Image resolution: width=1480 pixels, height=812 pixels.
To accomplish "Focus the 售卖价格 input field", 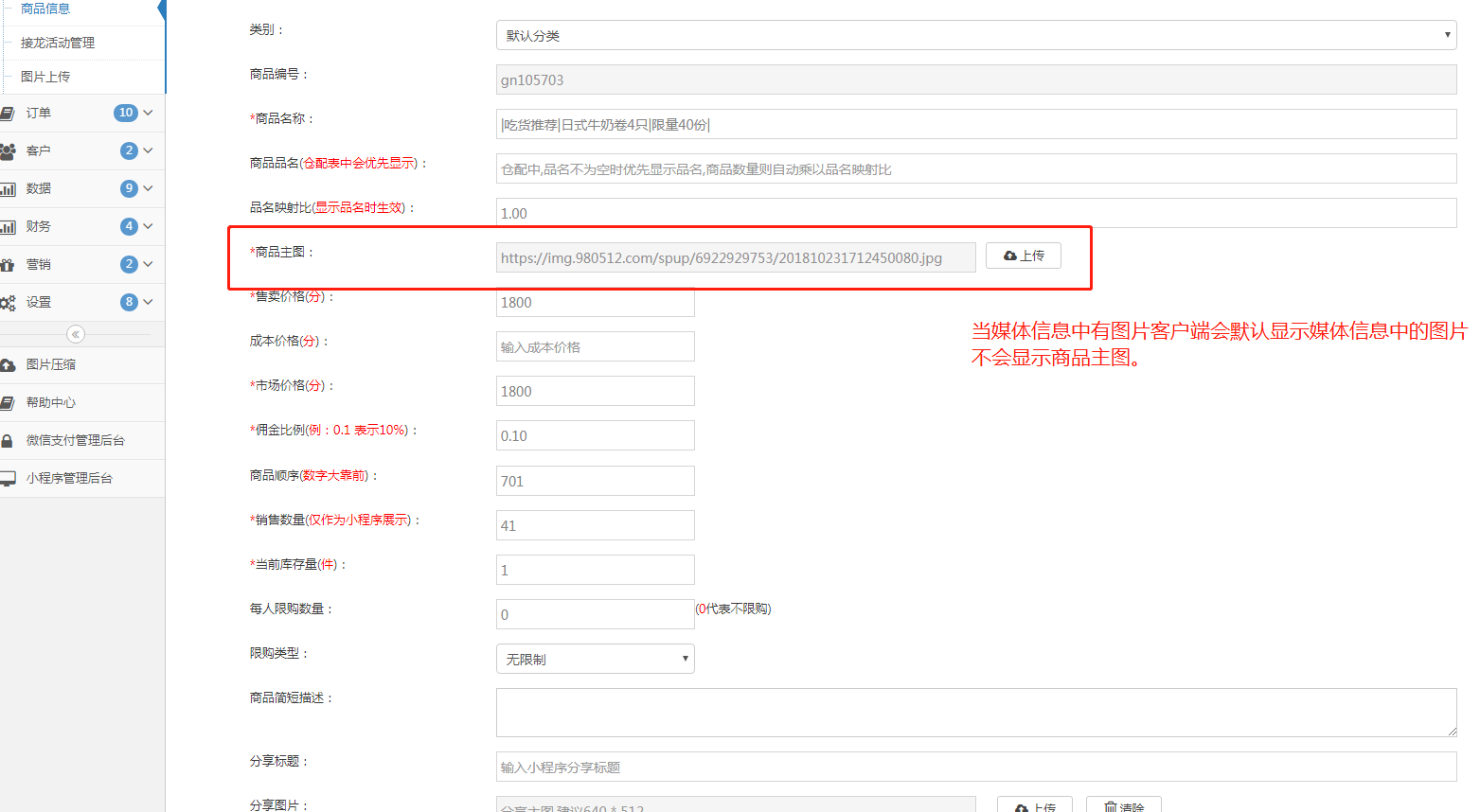I will 596,302.
